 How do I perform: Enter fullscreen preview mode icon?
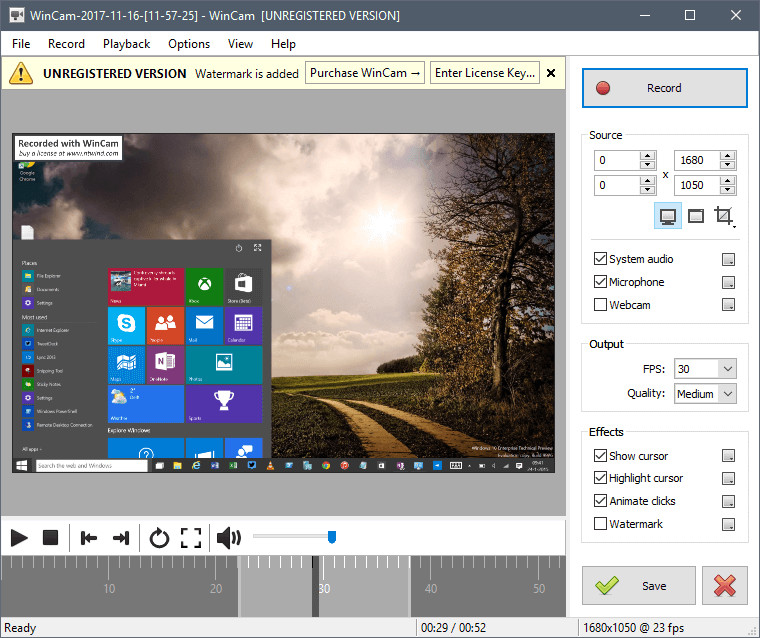click(x=191, y=538)
